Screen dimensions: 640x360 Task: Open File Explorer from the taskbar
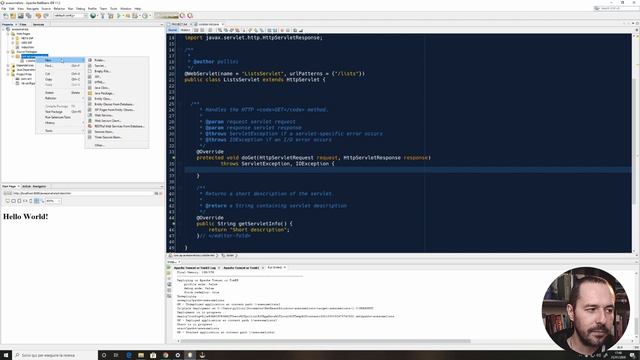click(x=141, y=355)
